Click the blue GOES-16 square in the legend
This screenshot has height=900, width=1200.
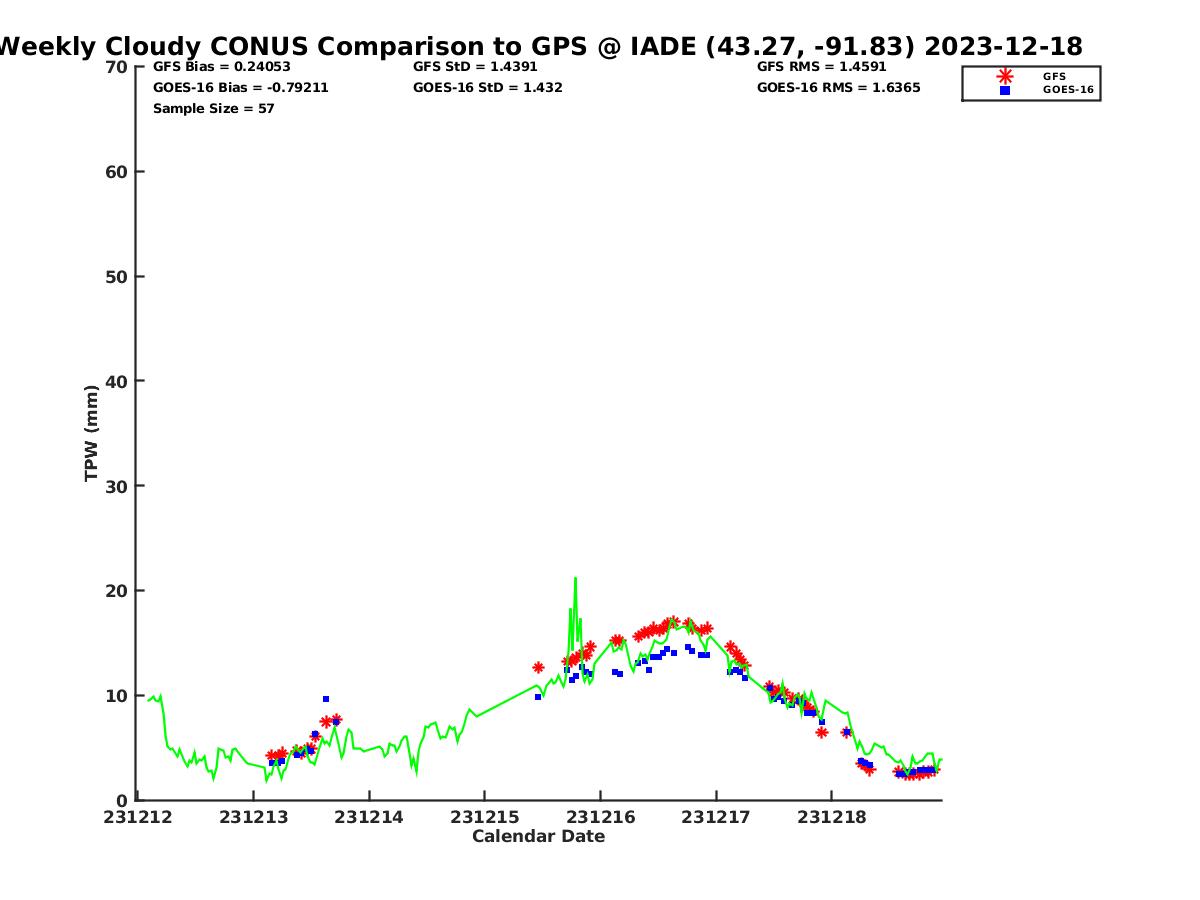point(1005,90)
